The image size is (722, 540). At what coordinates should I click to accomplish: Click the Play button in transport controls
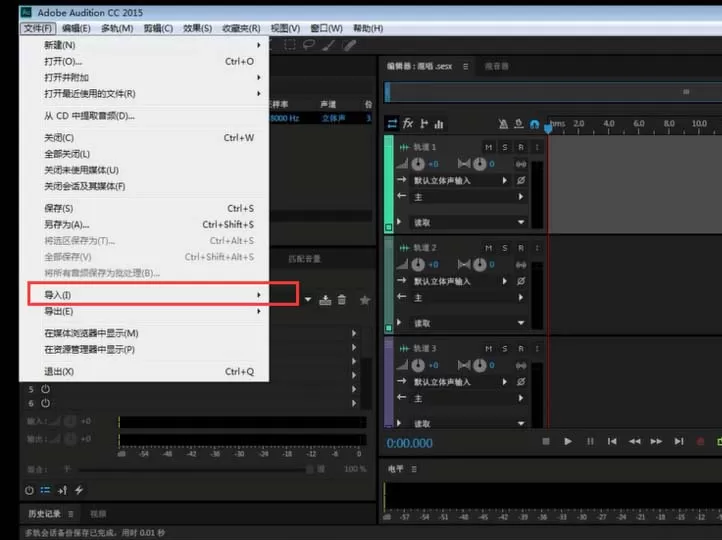[x=568, y=441]
